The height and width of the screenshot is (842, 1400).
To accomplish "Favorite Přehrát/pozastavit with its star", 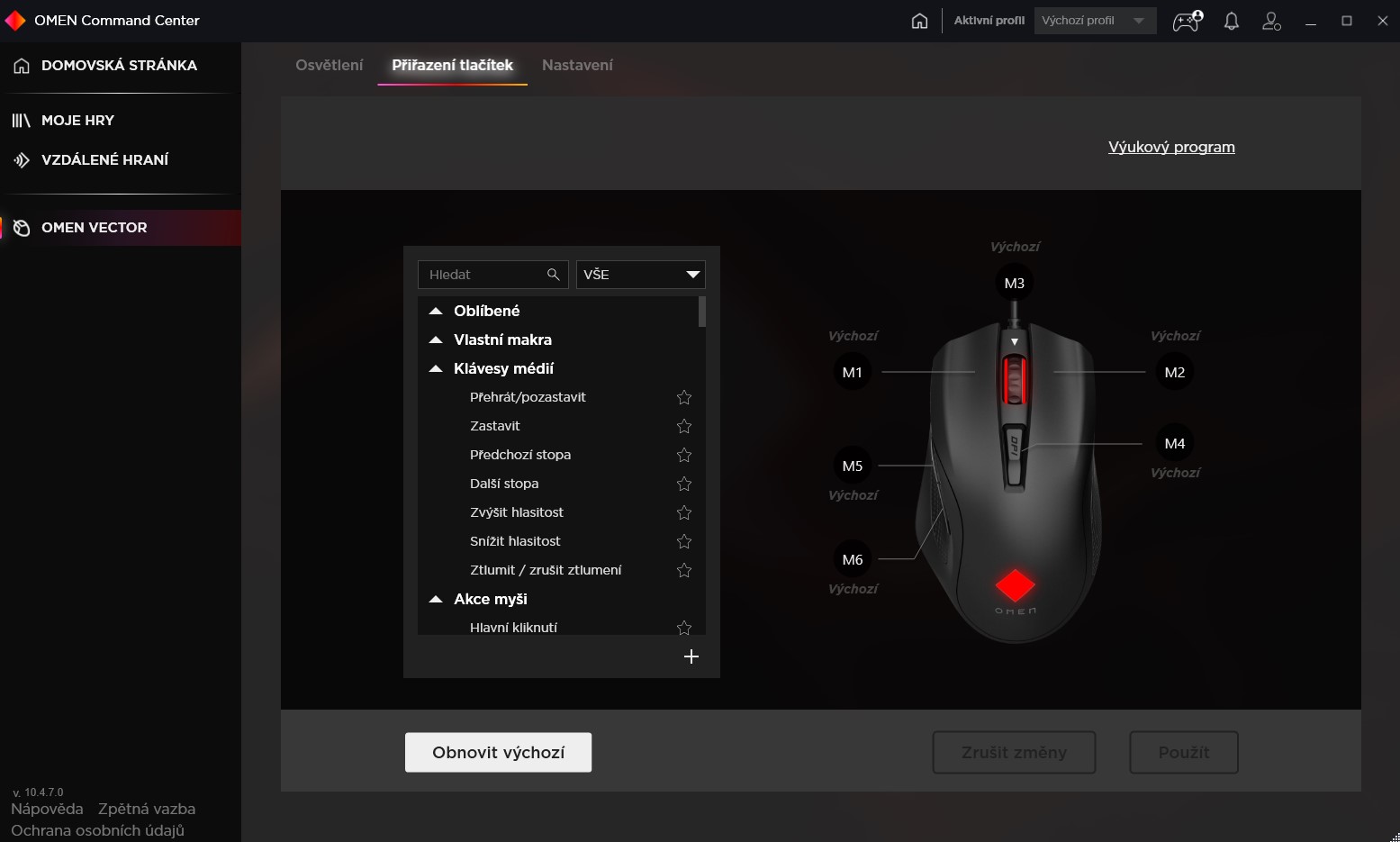I will [684, 397].
